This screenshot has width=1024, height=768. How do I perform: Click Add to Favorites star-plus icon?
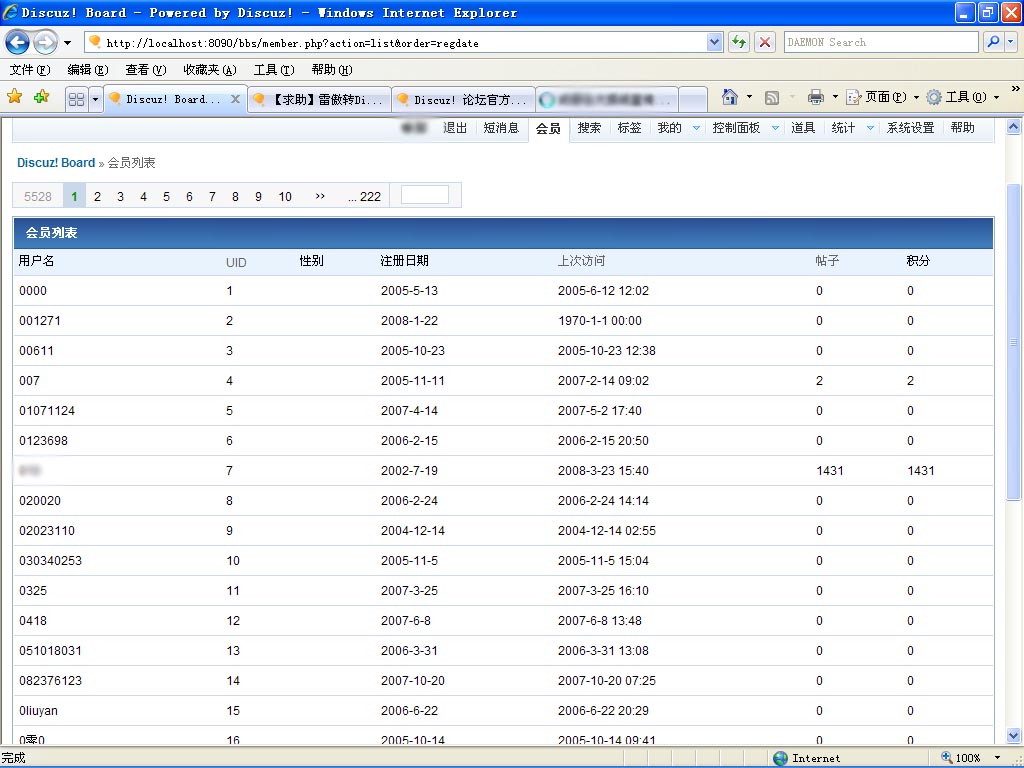click(x=42, y=97)
